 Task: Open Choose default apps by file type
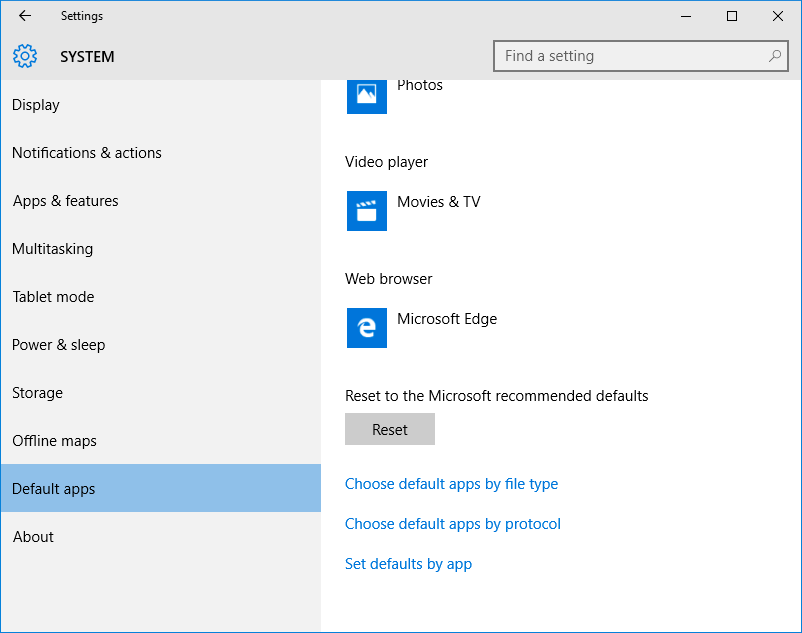pos(451,484)
